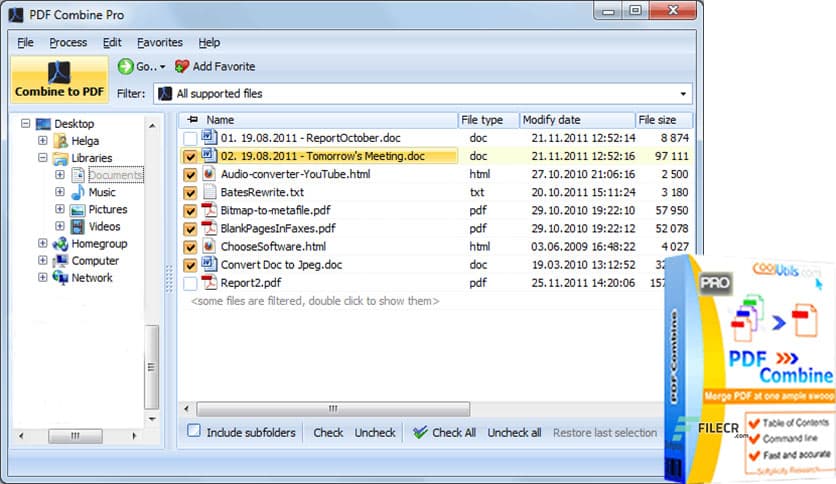The image size is (836, 484).
Task: Open the Help menu
Action: click(209, 43)
